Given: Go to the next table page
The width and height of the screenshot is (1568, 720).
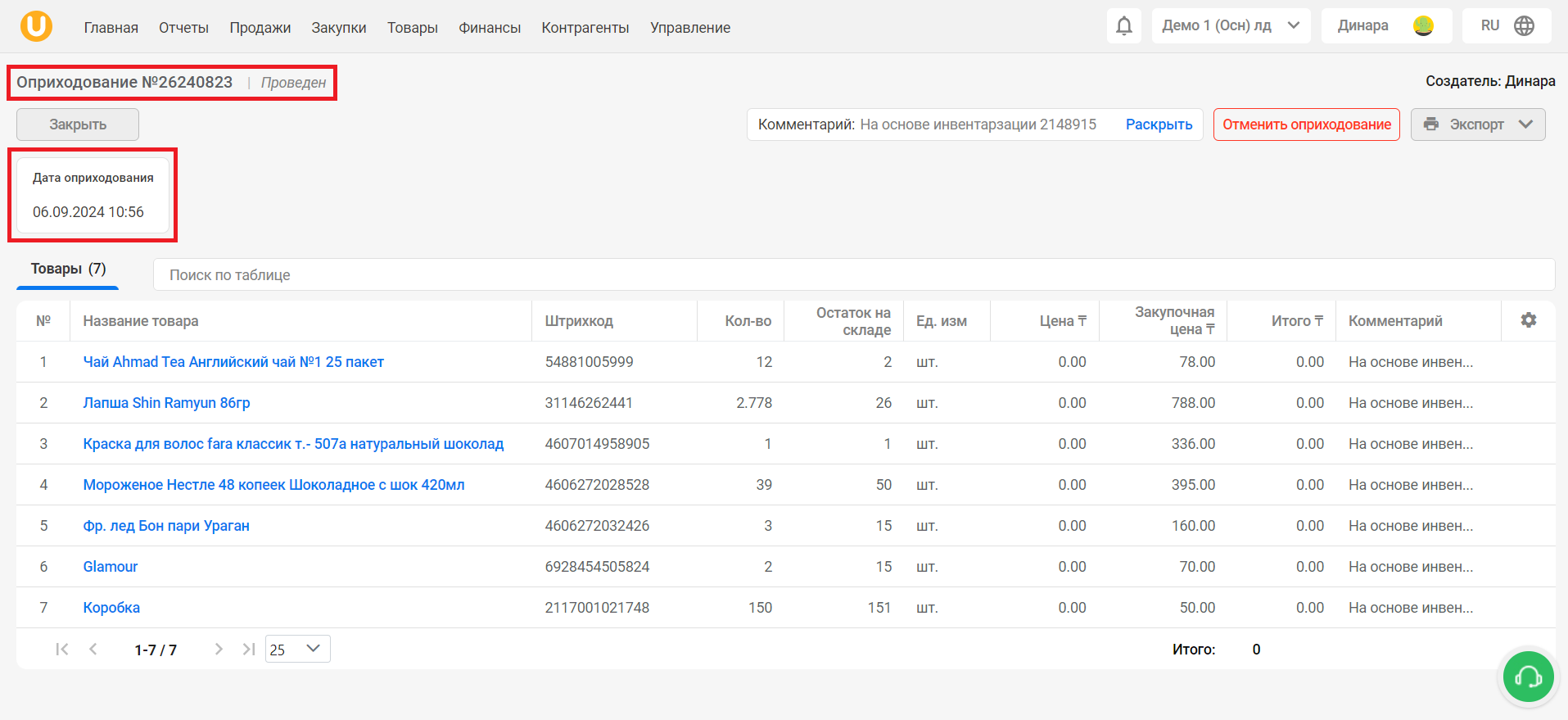Looking at the screenshot, I should (219, 649).
